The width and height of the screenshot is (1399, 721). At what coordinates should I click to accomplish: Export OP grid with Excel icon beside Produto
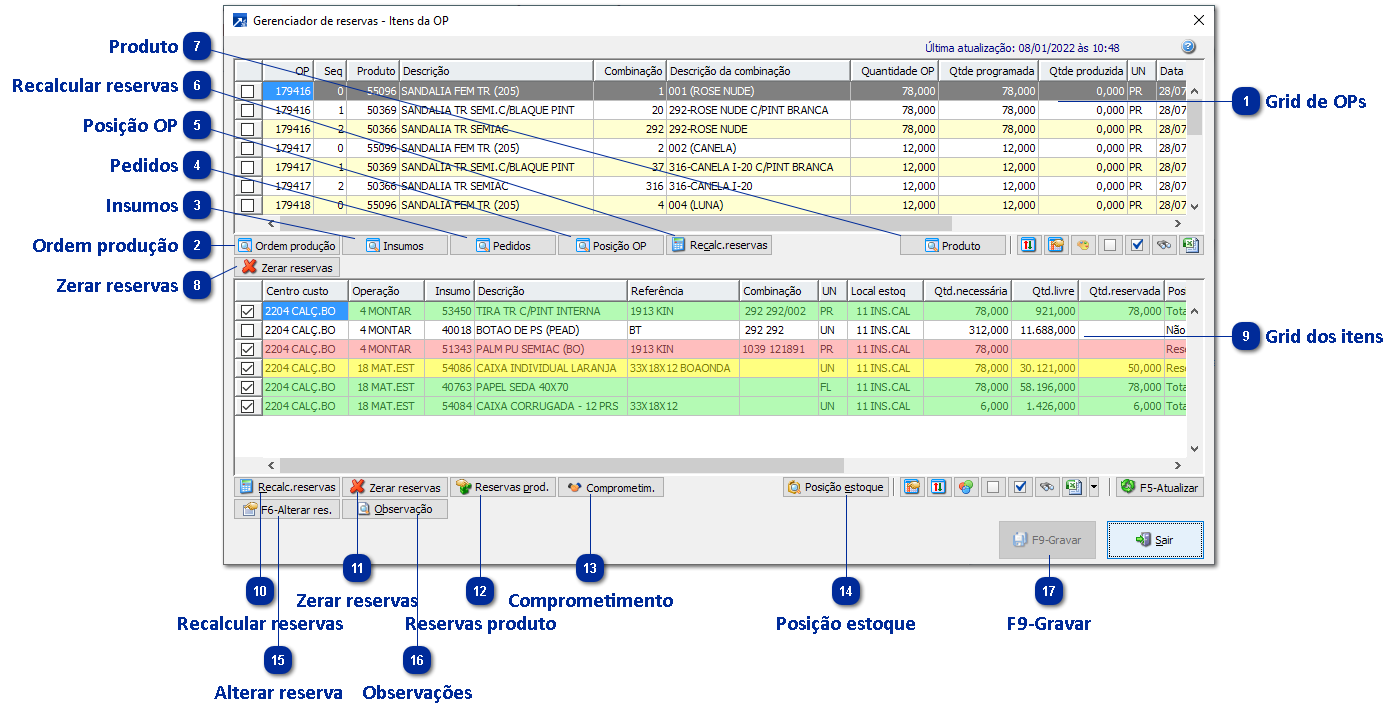tap(1190, 245)
